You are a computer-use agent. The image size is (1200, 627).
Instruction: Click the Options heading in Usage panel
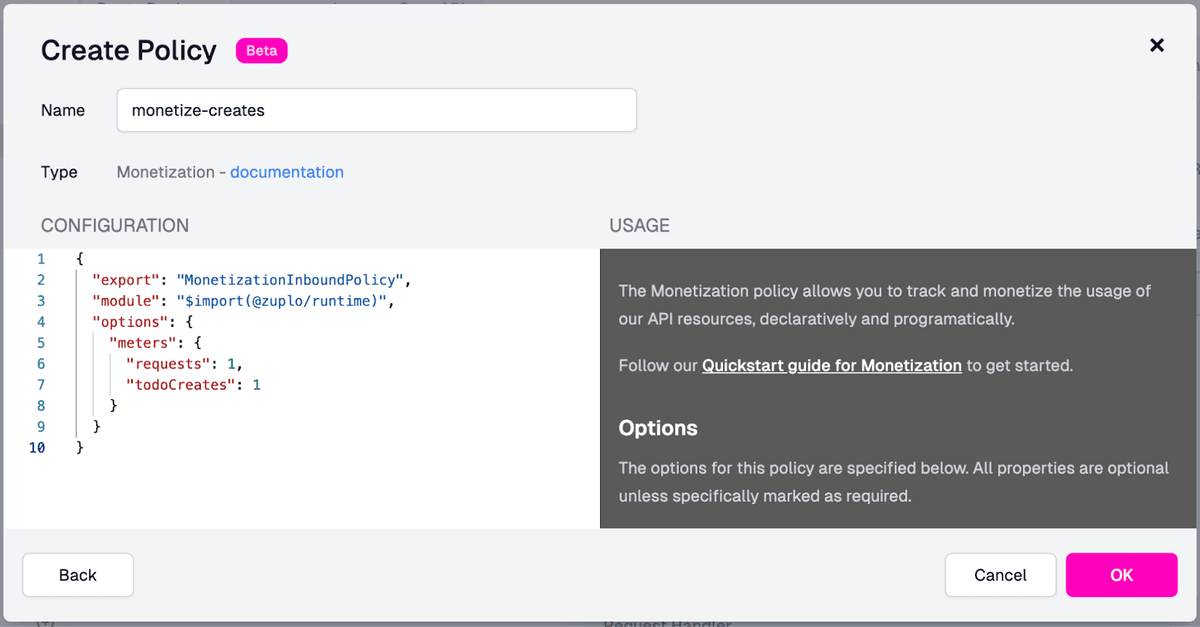(x=658, y=428)
